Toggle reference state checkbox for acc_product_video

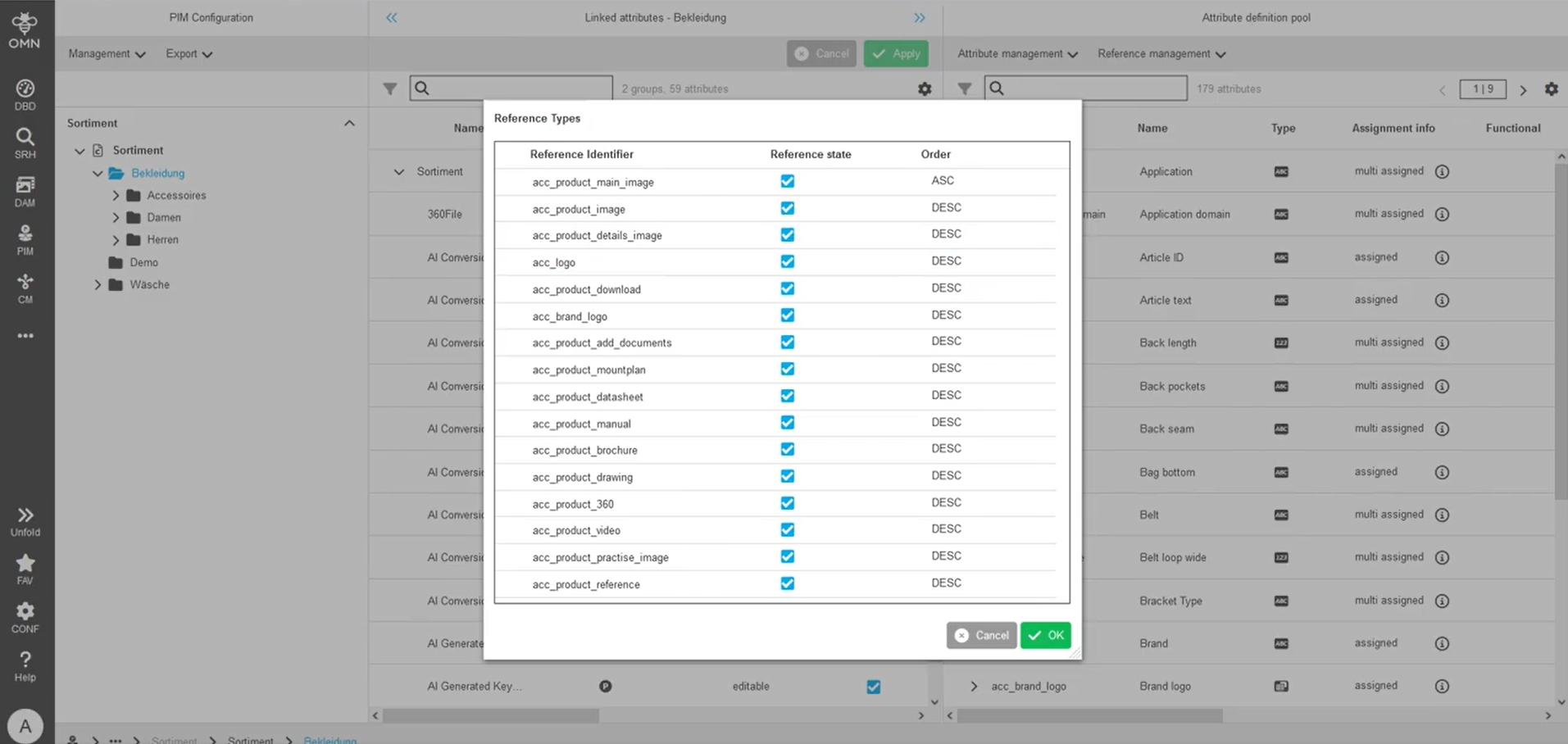coord(787,530)
